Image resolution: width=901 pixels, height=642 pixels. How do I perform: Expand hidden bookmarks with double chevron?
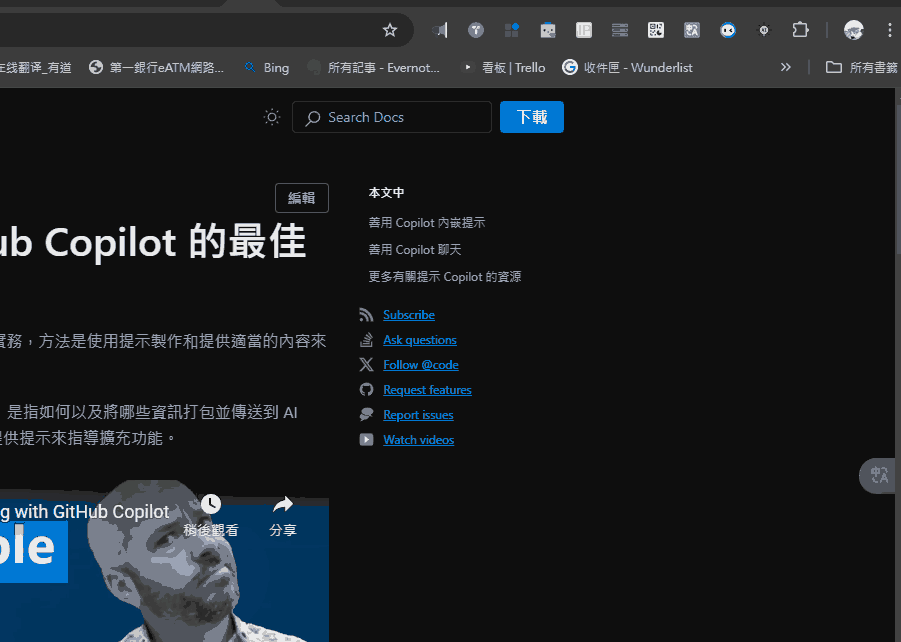[x=786, y=67]
